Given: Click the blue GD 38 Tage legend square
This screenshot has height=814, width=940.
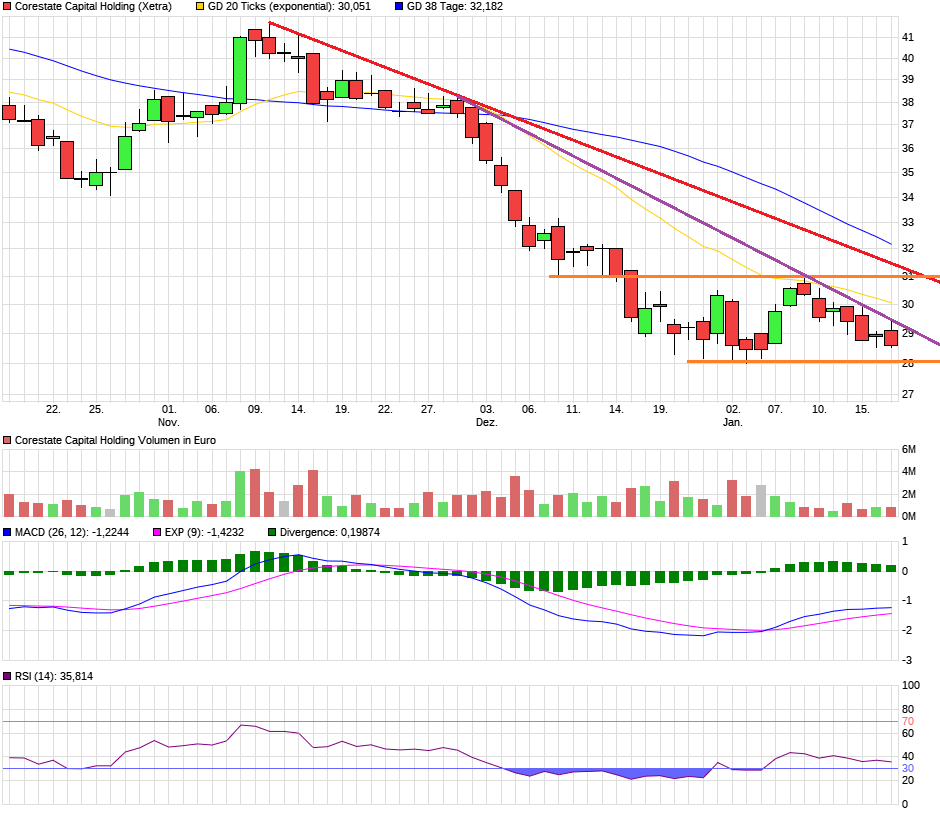Looking at the screenshot, I should (x=401, y=8).
